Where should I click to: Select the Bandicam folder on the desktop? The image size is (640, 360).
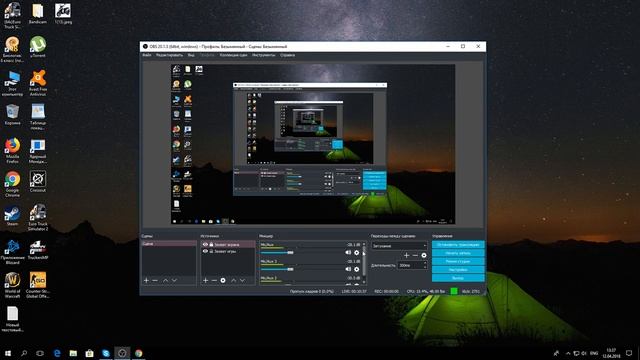tap(38, 13)
